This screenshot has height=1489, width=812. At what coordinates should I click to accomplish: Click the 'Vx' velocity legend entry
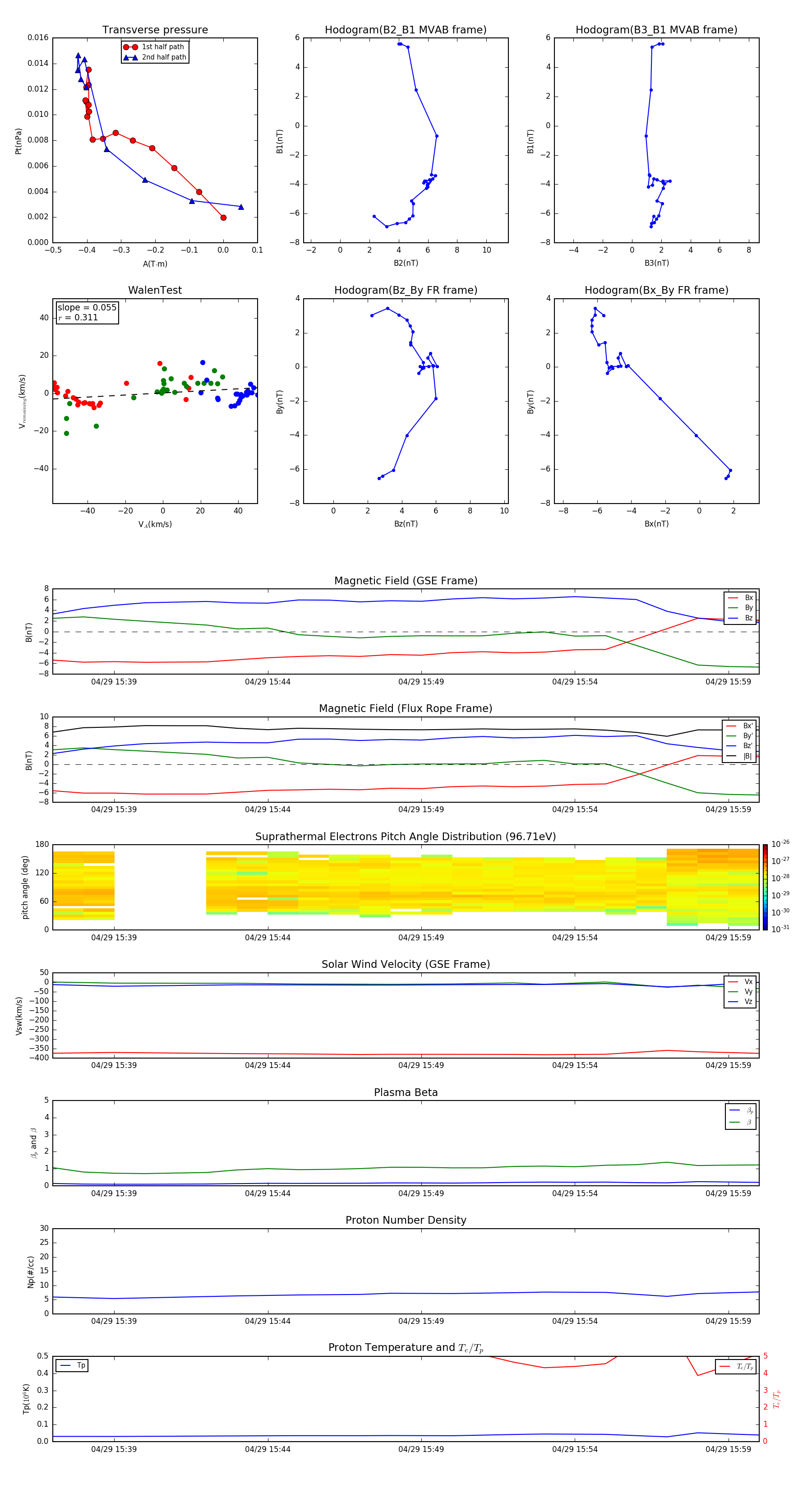pos(740,981)
